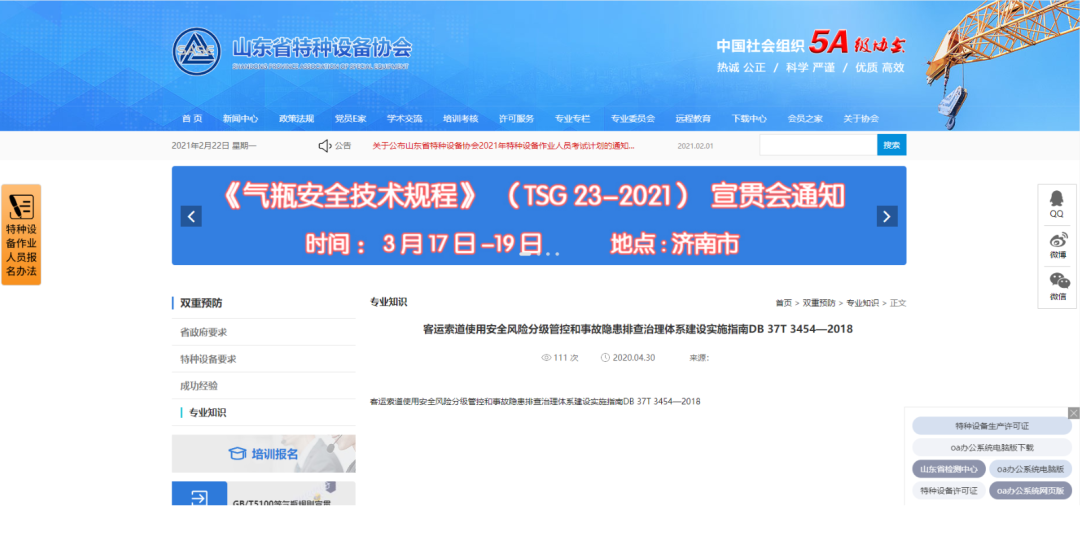Image resolution: width=1080 pixels, height=549 pixels.
Task: Click the association logo in header
Action: click(x=196, y=50)
